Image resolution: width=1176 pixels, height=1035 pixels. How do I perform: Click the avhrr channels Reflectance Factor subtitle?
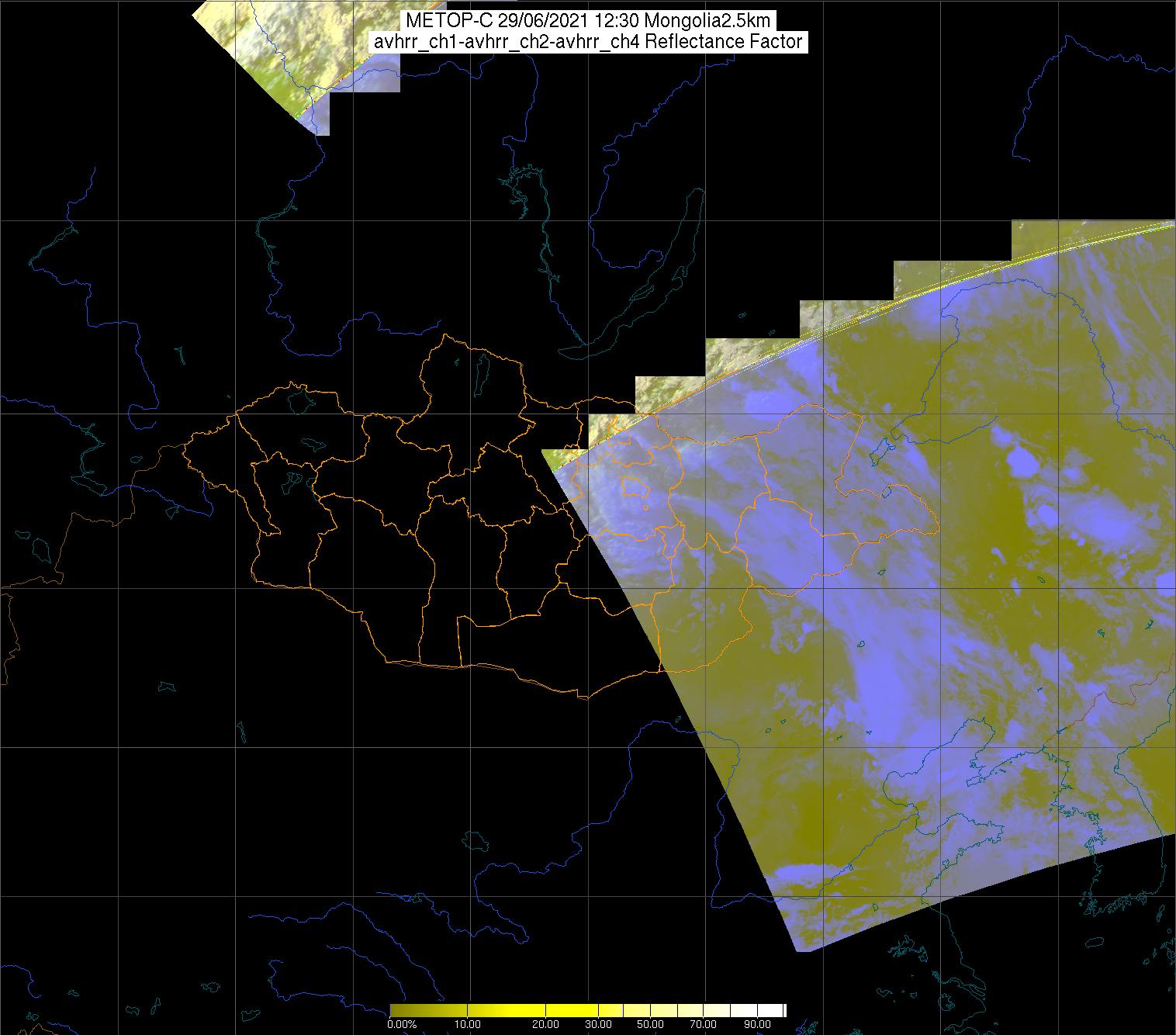(587, 42)
